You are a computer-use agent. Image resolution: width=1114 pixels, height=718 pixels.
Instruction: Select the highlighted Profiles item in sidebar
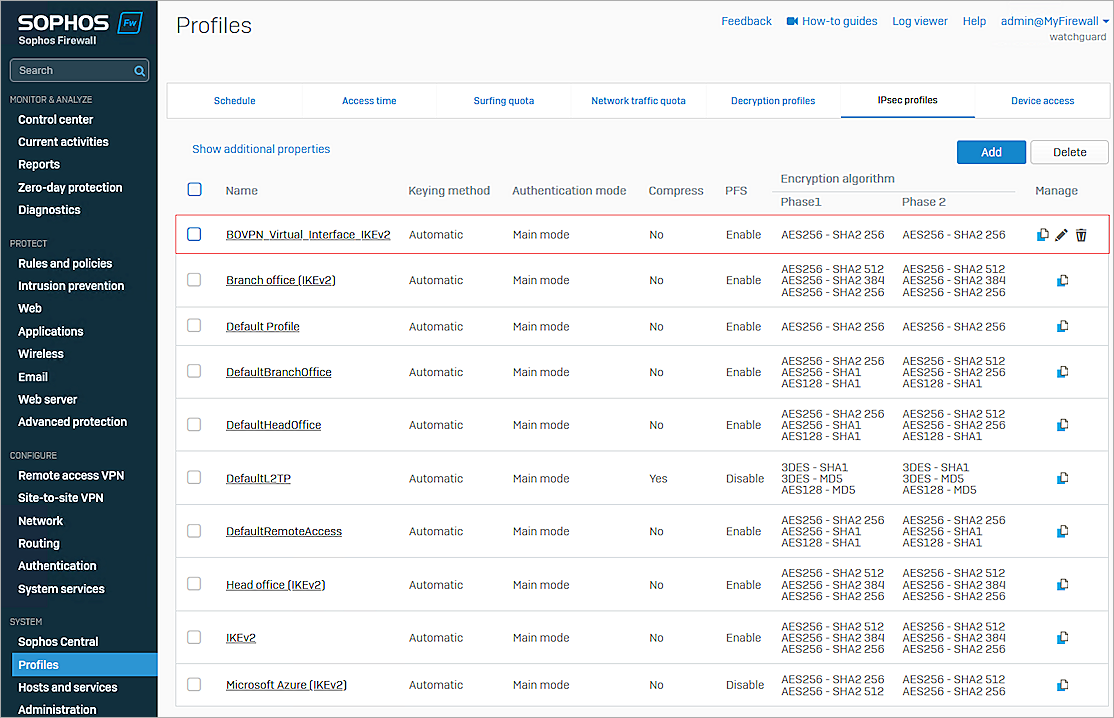tap(38, 664)
